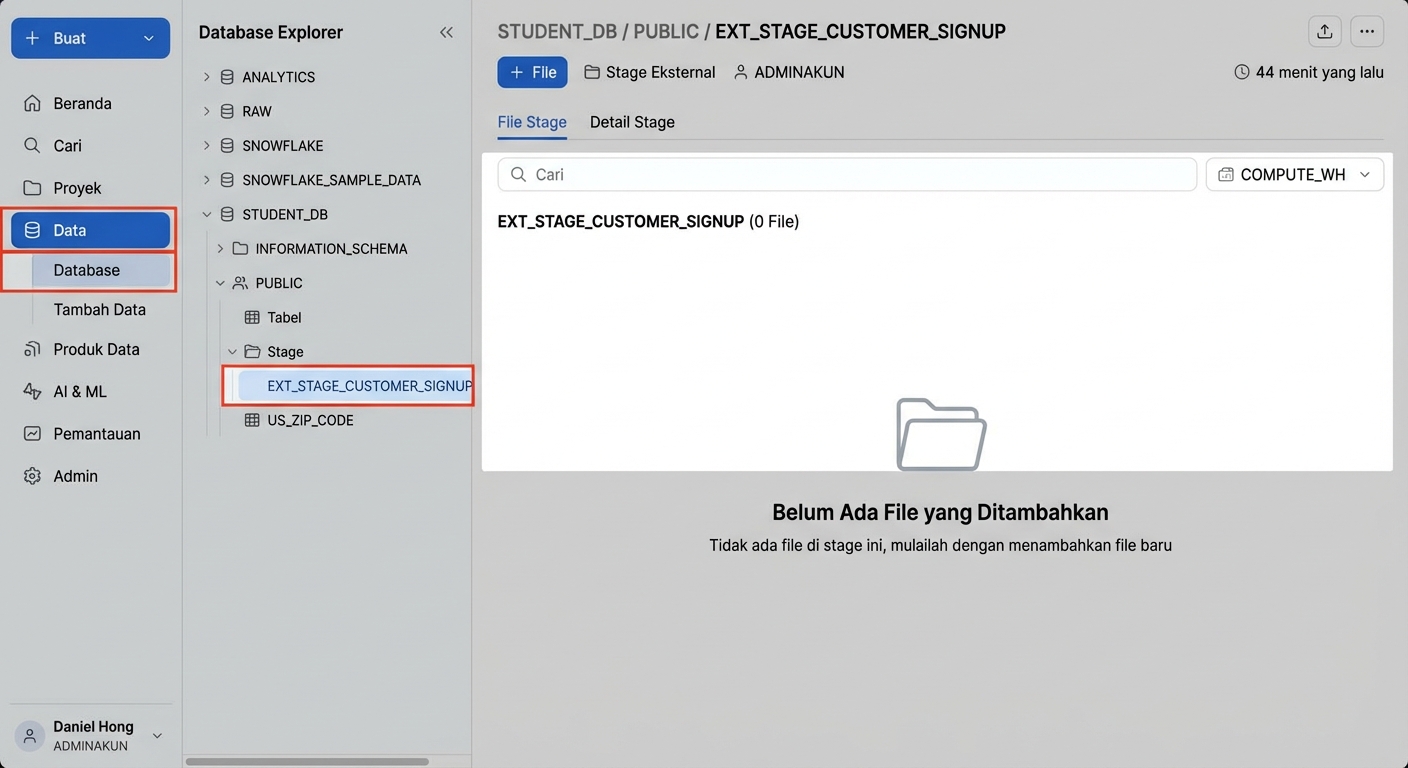Open the more options ellipsis menu
This screenshot has height=768, width=1408.
(x=1366, y=31)
